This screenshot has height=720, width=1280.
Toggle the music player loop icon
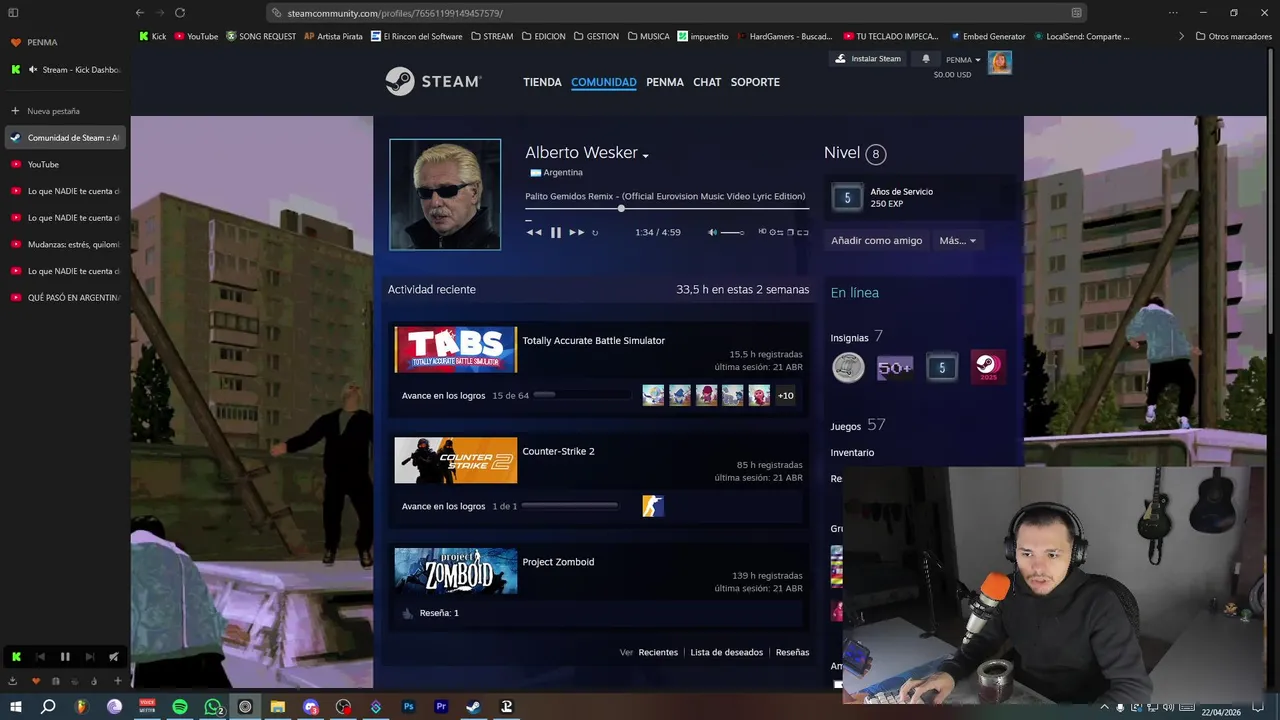[595, 232]
